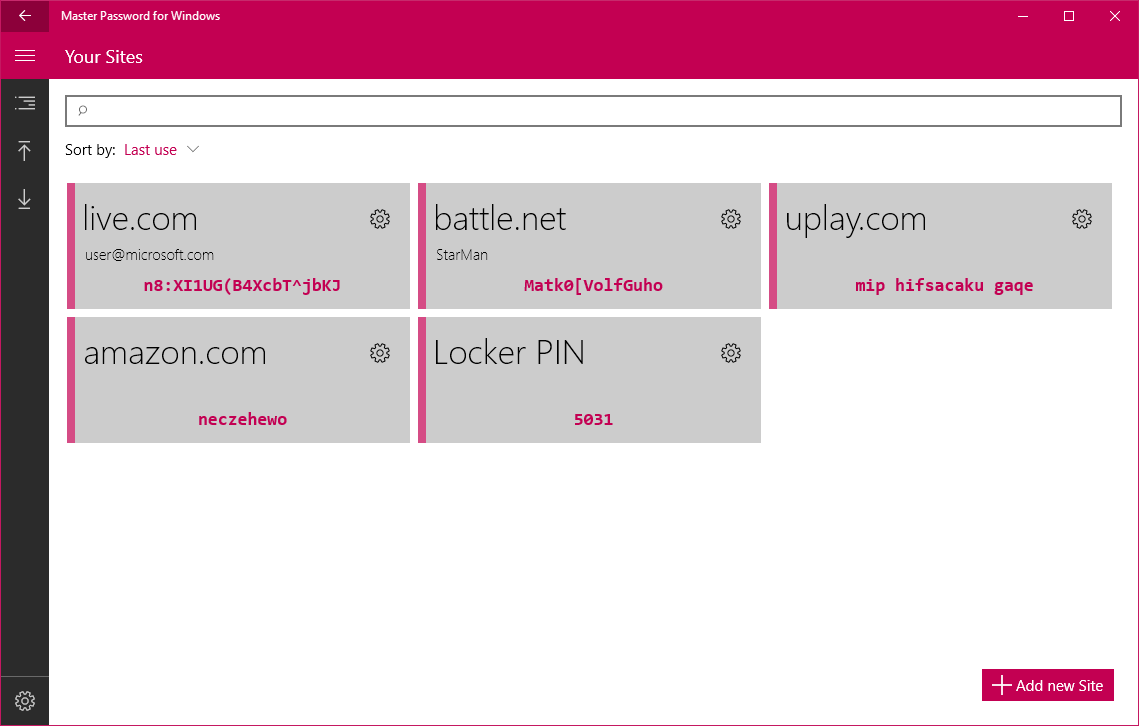Select the sites list icon in sidebar

[x=25, y=104]
